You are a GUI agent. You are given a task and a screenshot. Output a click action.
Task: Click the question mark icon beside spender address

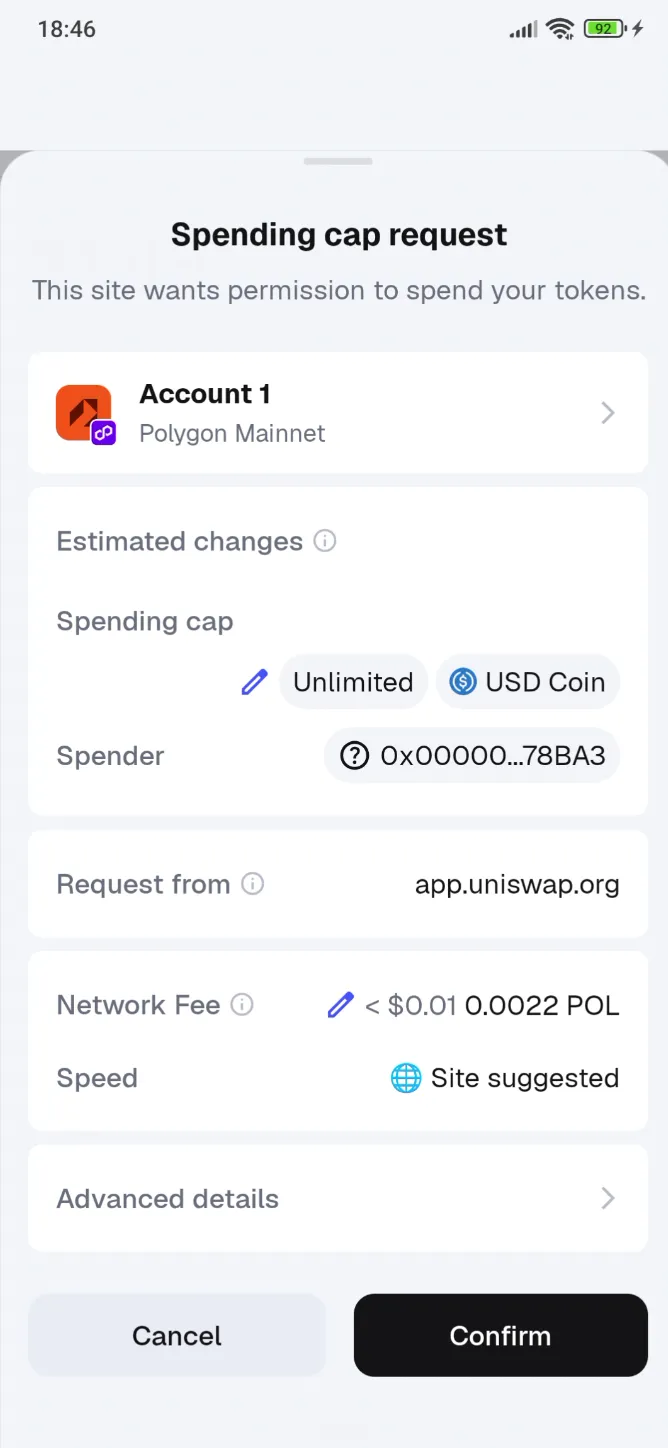pos(354,755)
